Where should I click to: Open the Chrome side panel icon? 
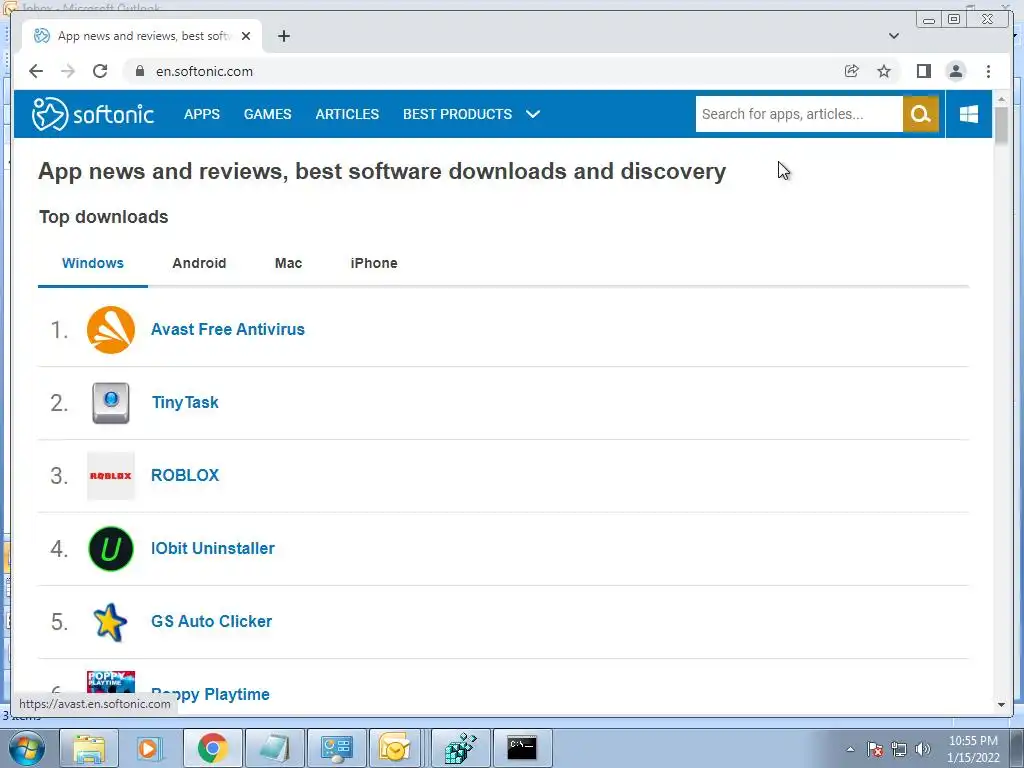923,71
